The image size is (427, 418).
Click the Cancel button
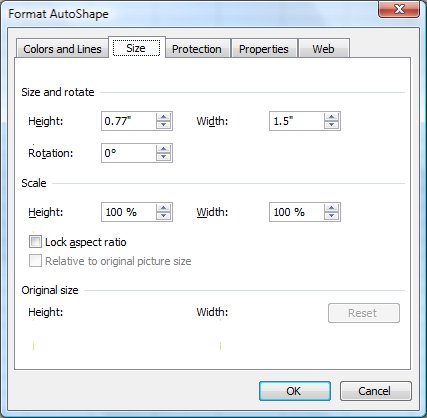pyautogui.click(x=376, y=391)
